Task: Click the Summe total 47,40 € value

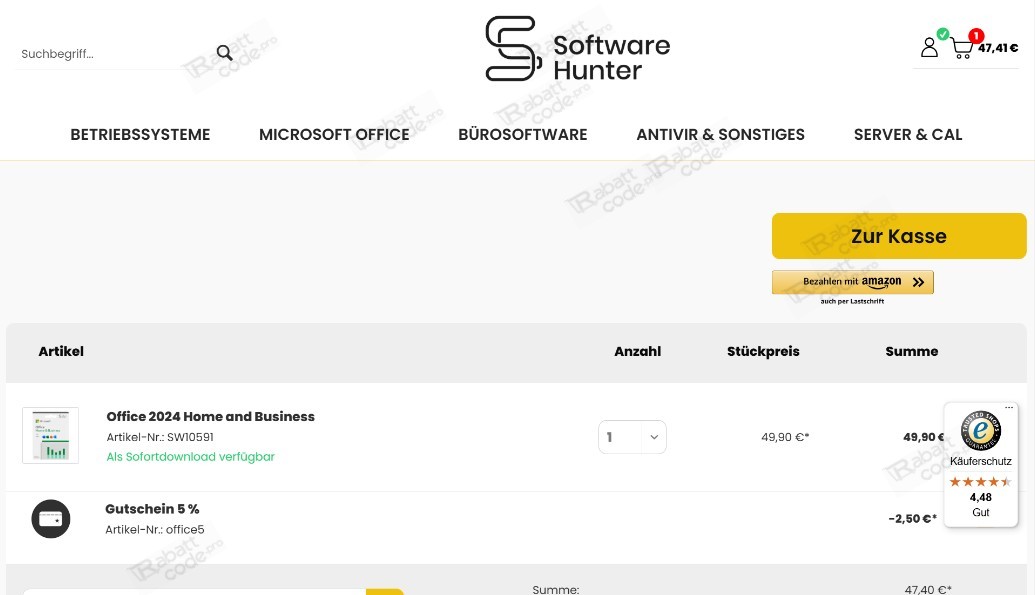Action: point(928,589)
